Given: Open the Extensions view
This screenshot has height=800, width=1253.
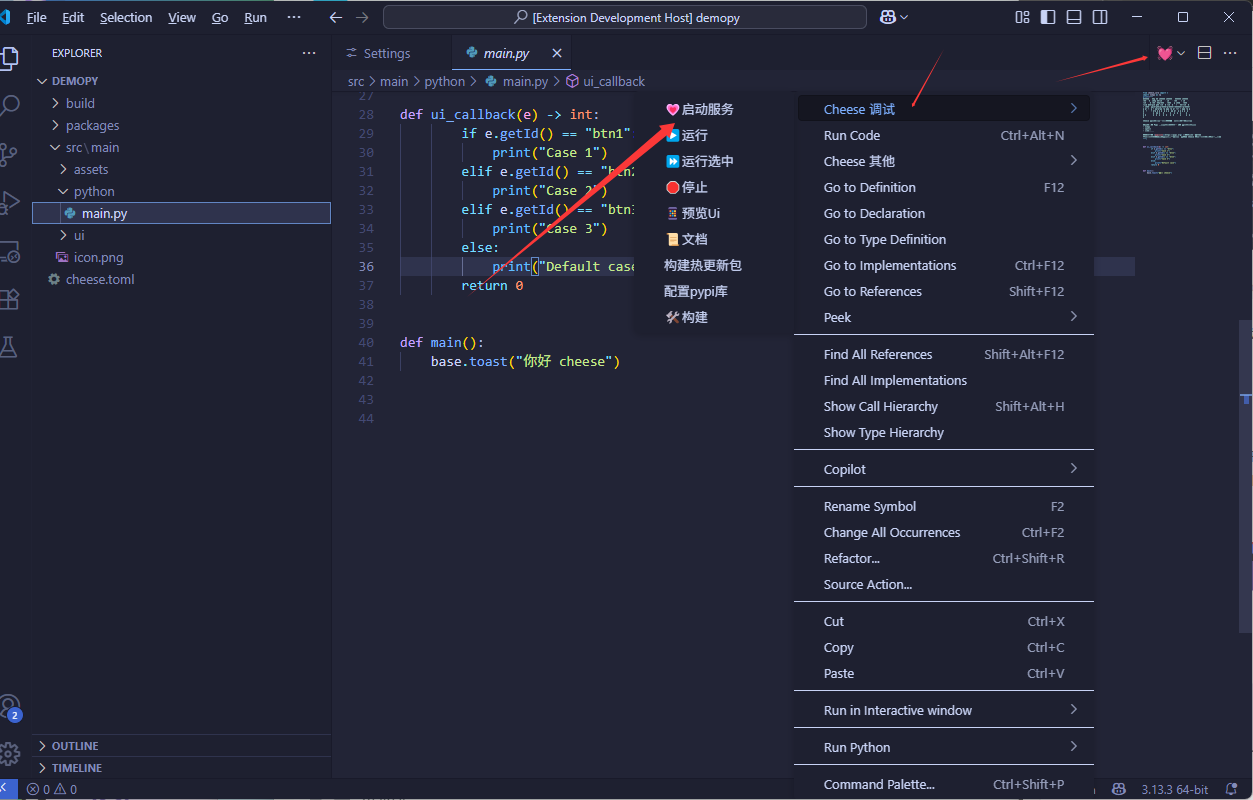Looking at the screenshot, I should (x=10, y=299).
